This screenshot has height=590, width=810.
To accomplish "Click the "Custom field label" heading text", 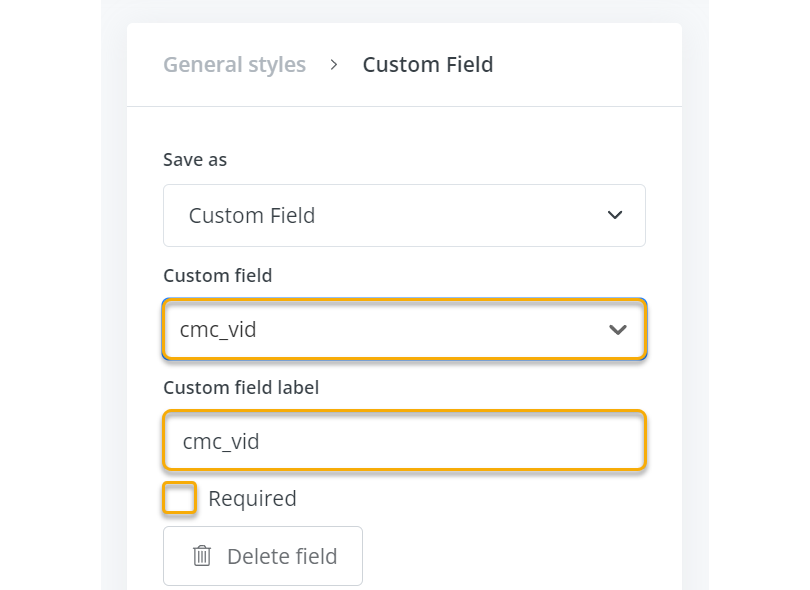I will point(241,387).
